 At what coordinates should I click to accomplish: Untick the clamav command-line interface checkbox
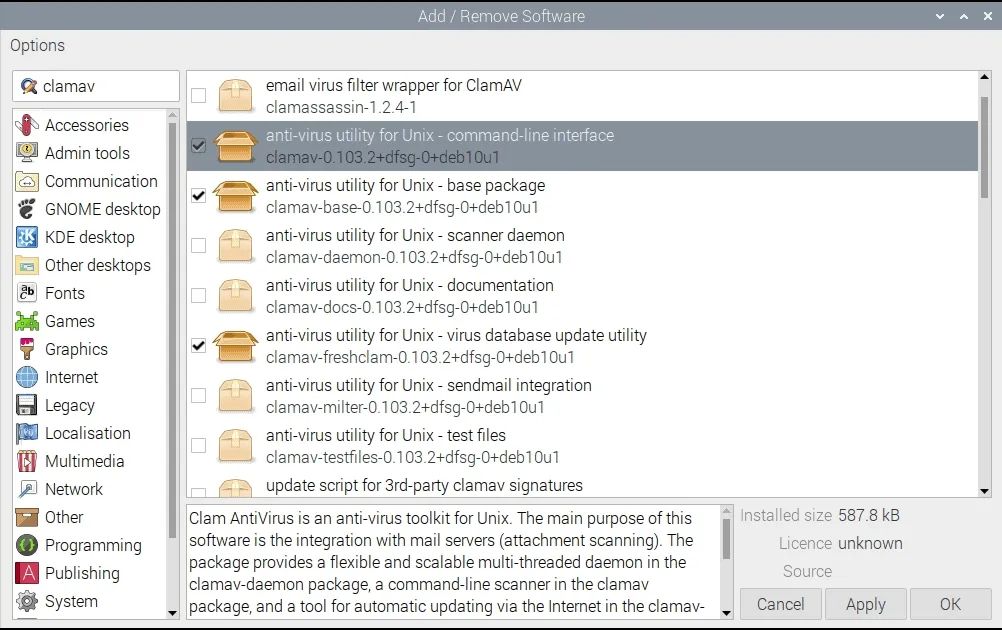(199, 146)
